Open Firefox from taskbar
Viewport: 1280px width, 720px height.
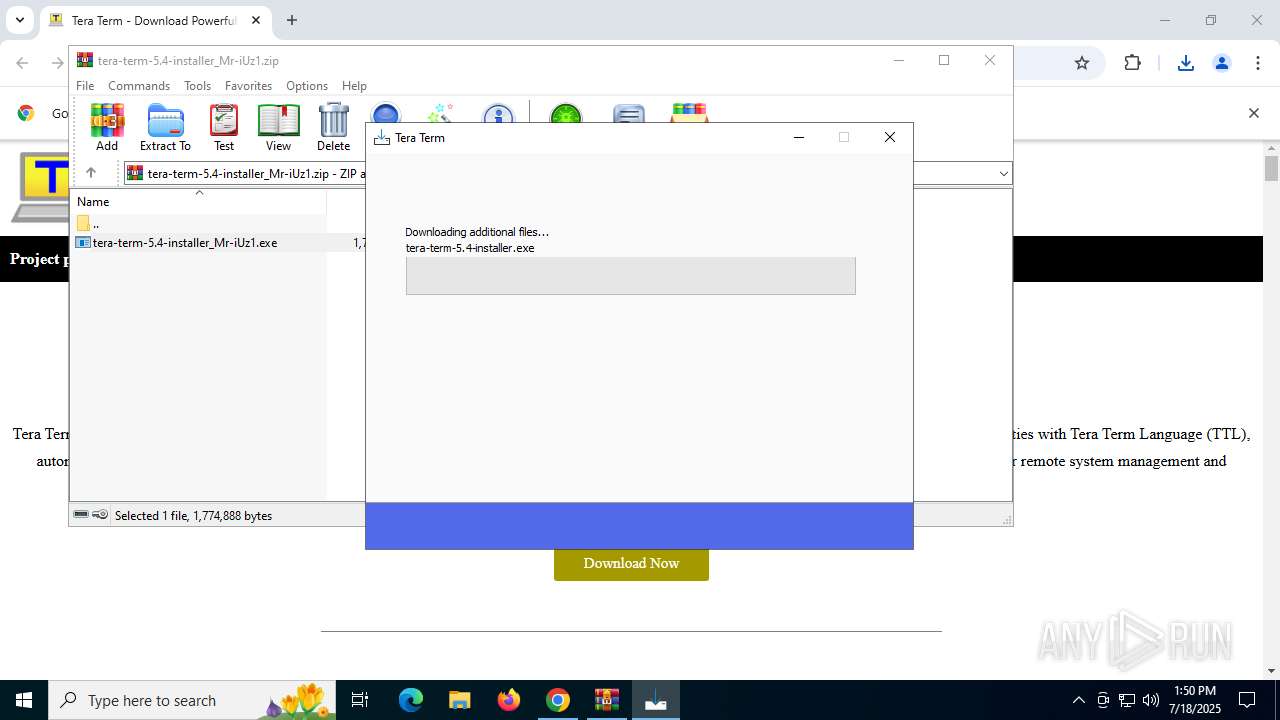(508, 700)
